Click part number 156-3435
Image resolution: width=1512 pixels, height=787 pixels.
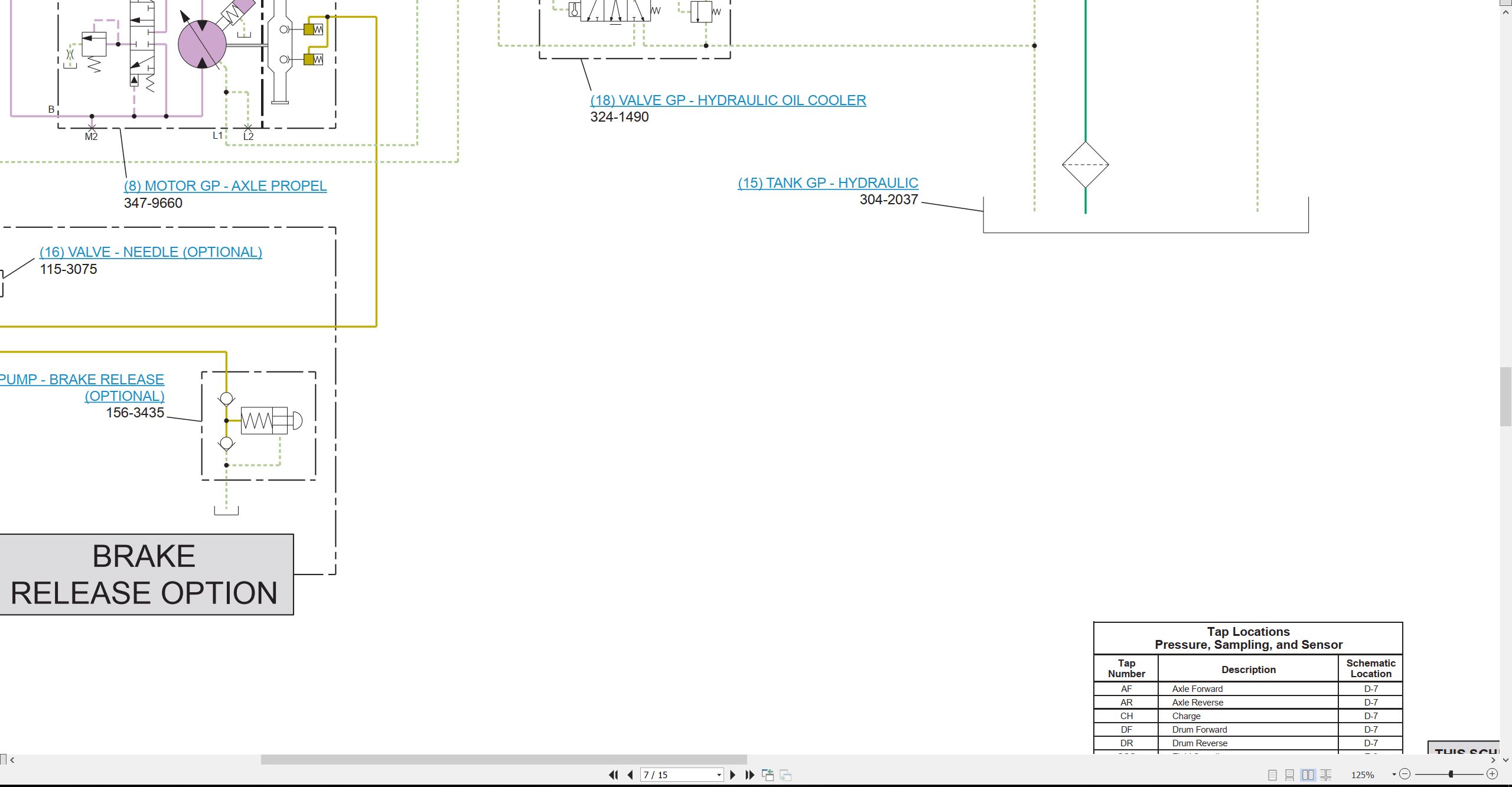[x=135, y=413]
